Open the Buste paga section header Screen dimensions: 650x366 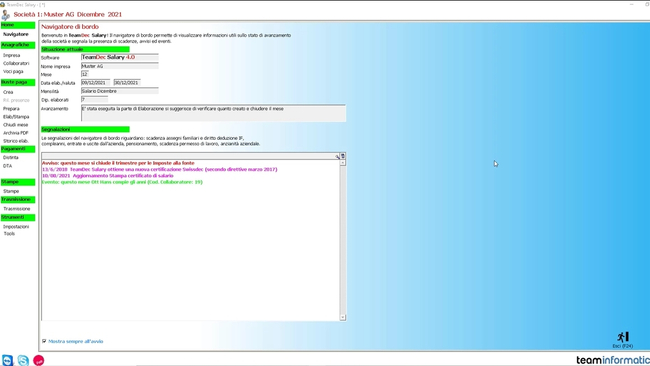click(18, 82)
